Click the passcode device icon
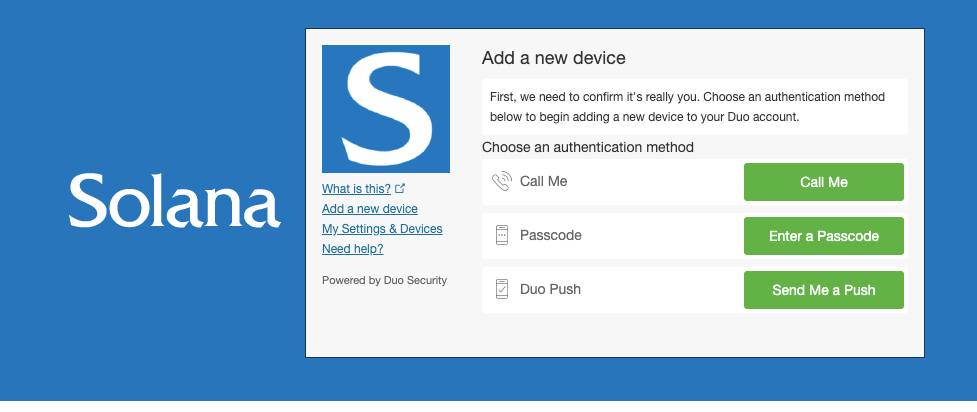977x412 pixels. (502, 236)
